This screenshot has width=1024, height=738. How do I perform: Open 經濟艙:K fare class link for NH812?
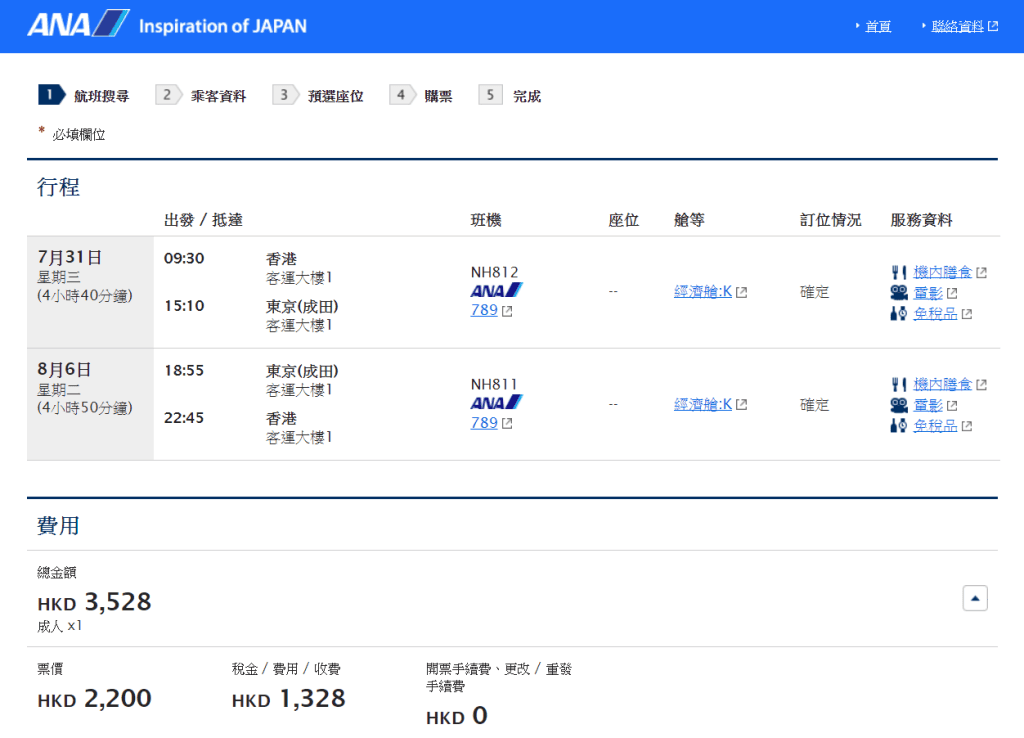pyautogui.click(x=703, y=292)
